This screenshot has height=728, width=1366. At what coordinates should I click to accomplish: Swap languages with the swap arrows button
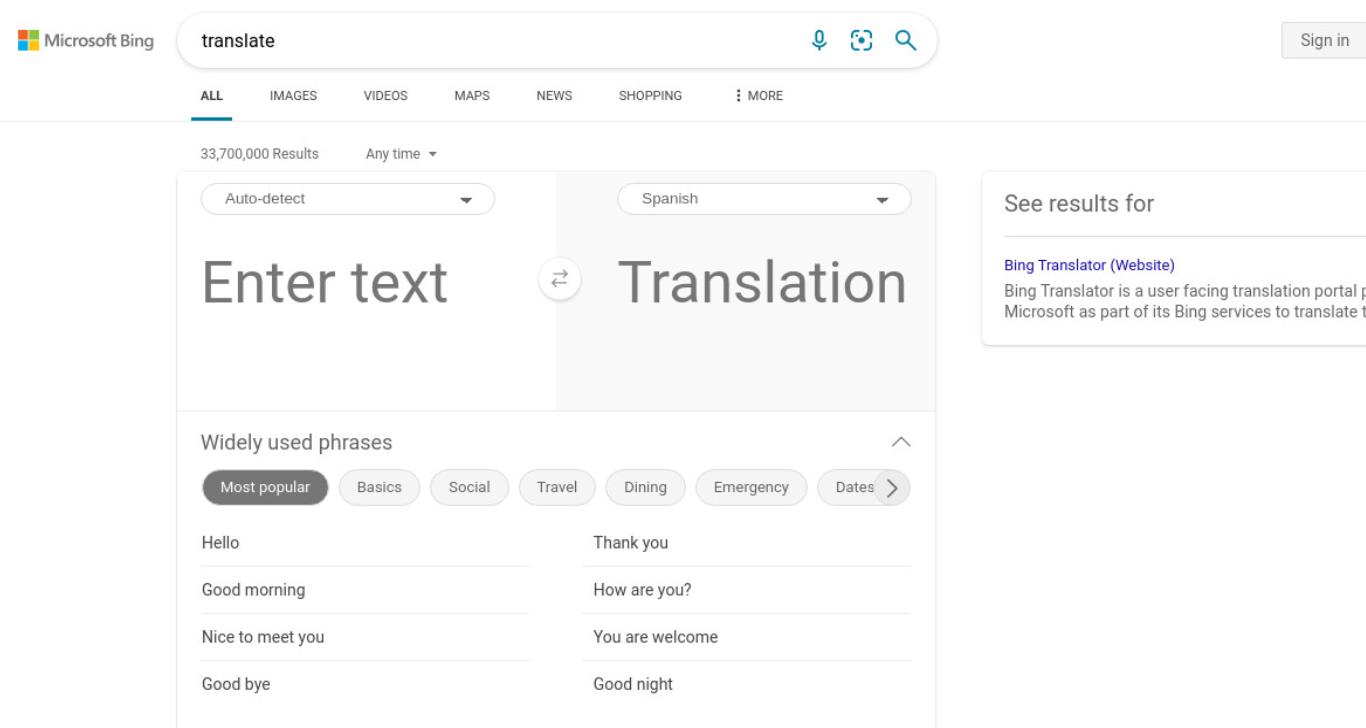560,279
